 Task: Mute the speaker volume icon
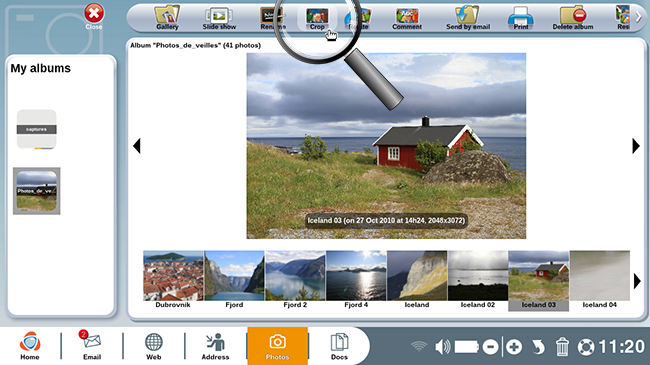click(x=442, y=347)
